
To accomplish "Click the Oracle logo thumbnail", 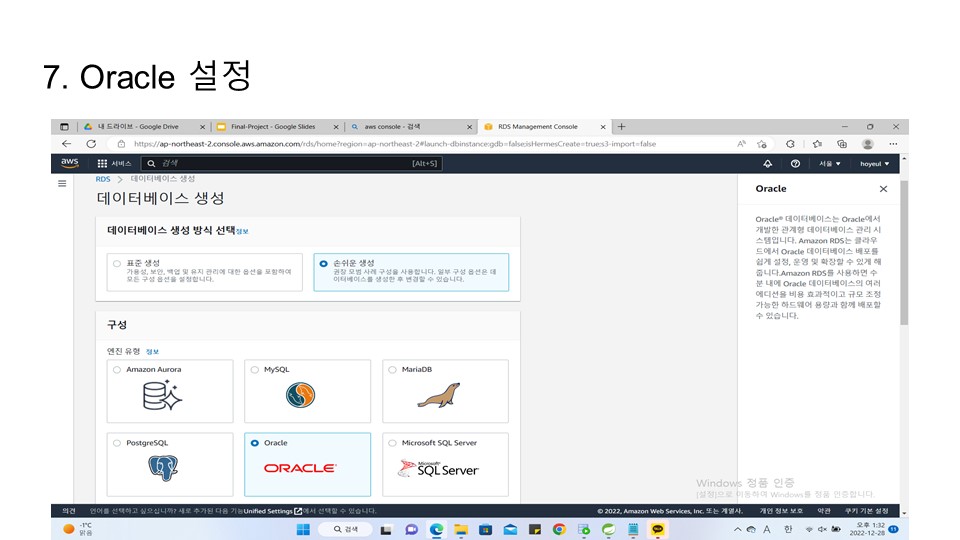I will click(x=300, y=468).
